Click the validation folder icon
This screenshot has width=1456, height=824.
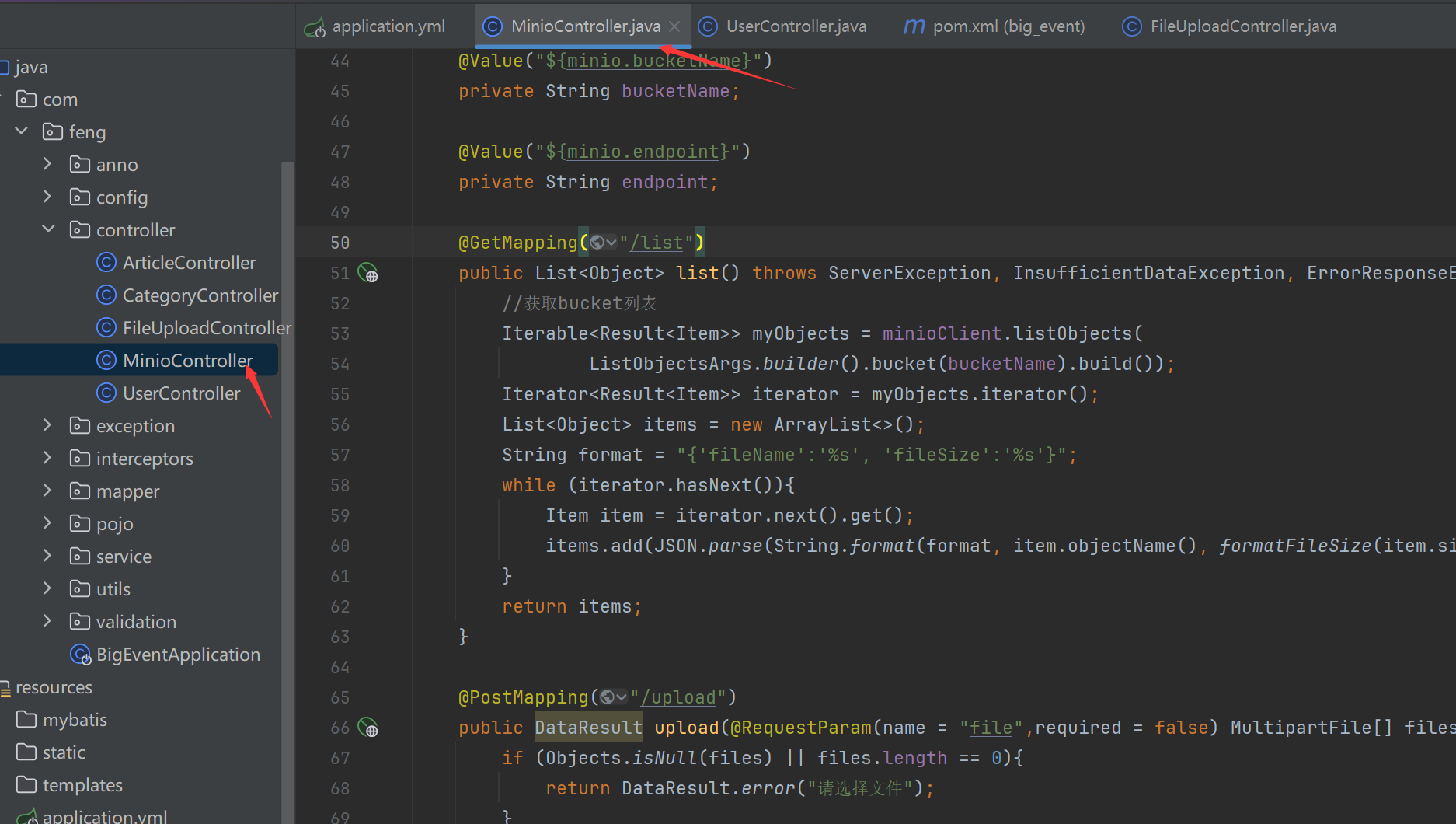[79, 621]
